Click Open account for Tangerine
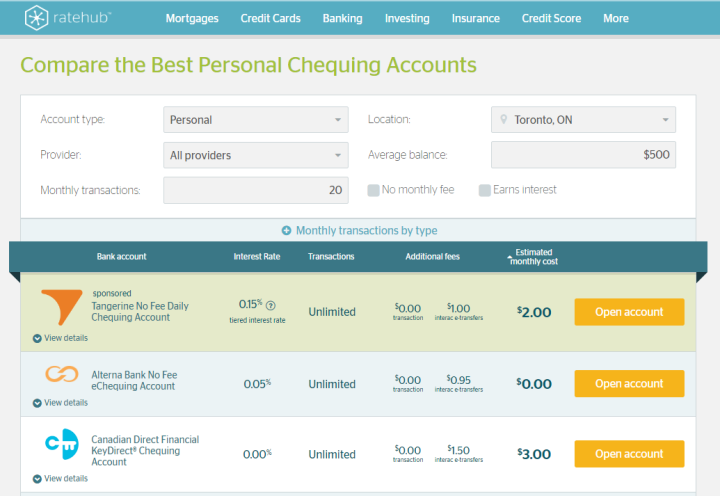 coord(629,312)
